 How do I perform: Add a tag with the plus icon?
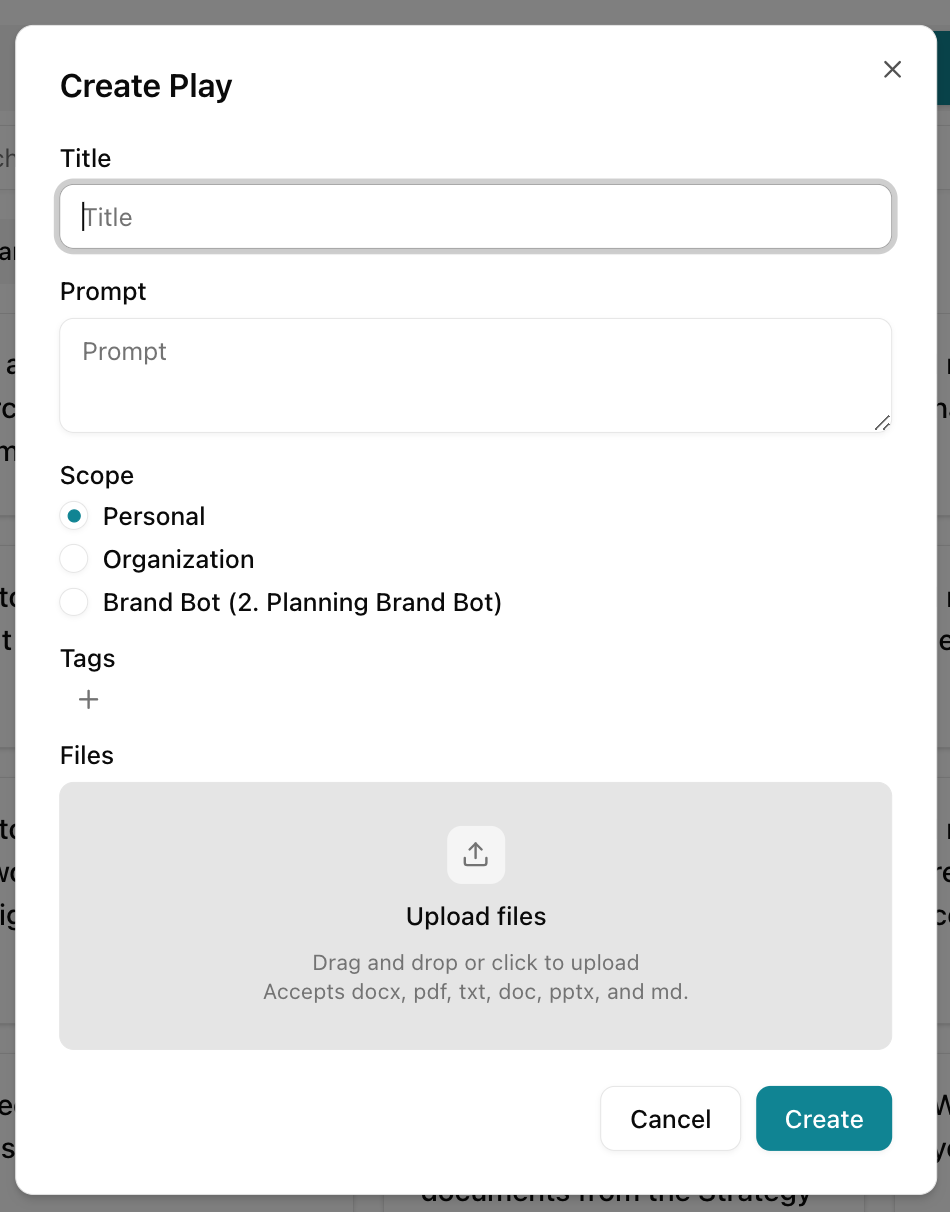pyautogui.click(x=89, y=700)
